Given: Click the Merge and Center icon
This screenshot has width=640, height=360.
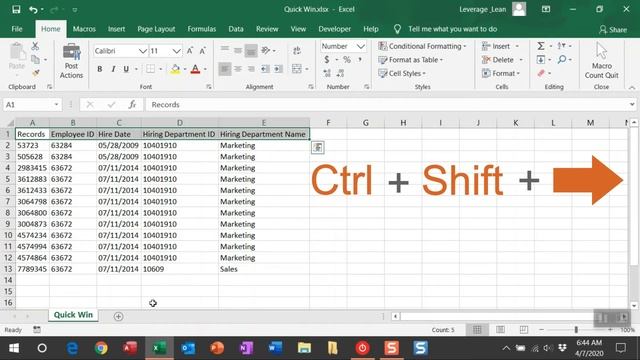Looking at the screenshot, I should [x=297, y=69].
